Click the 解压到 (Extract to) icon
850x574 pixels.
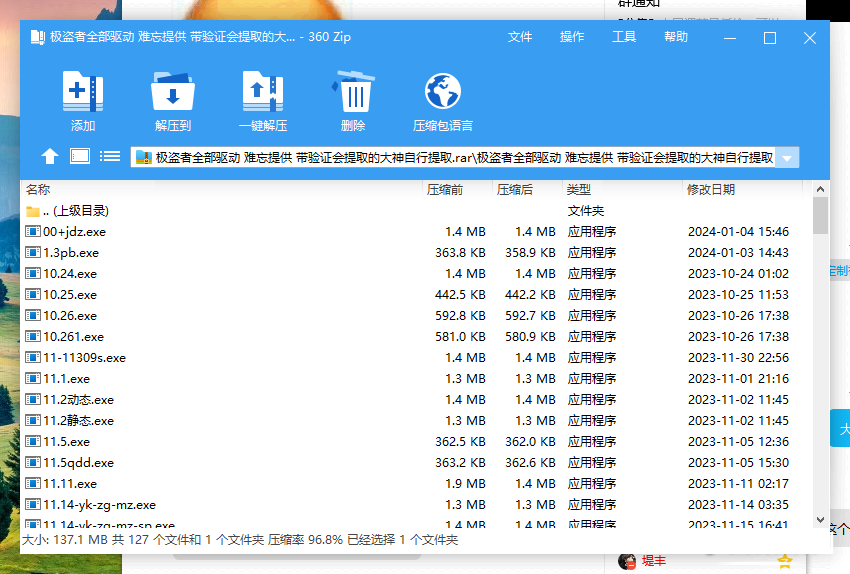173,91
